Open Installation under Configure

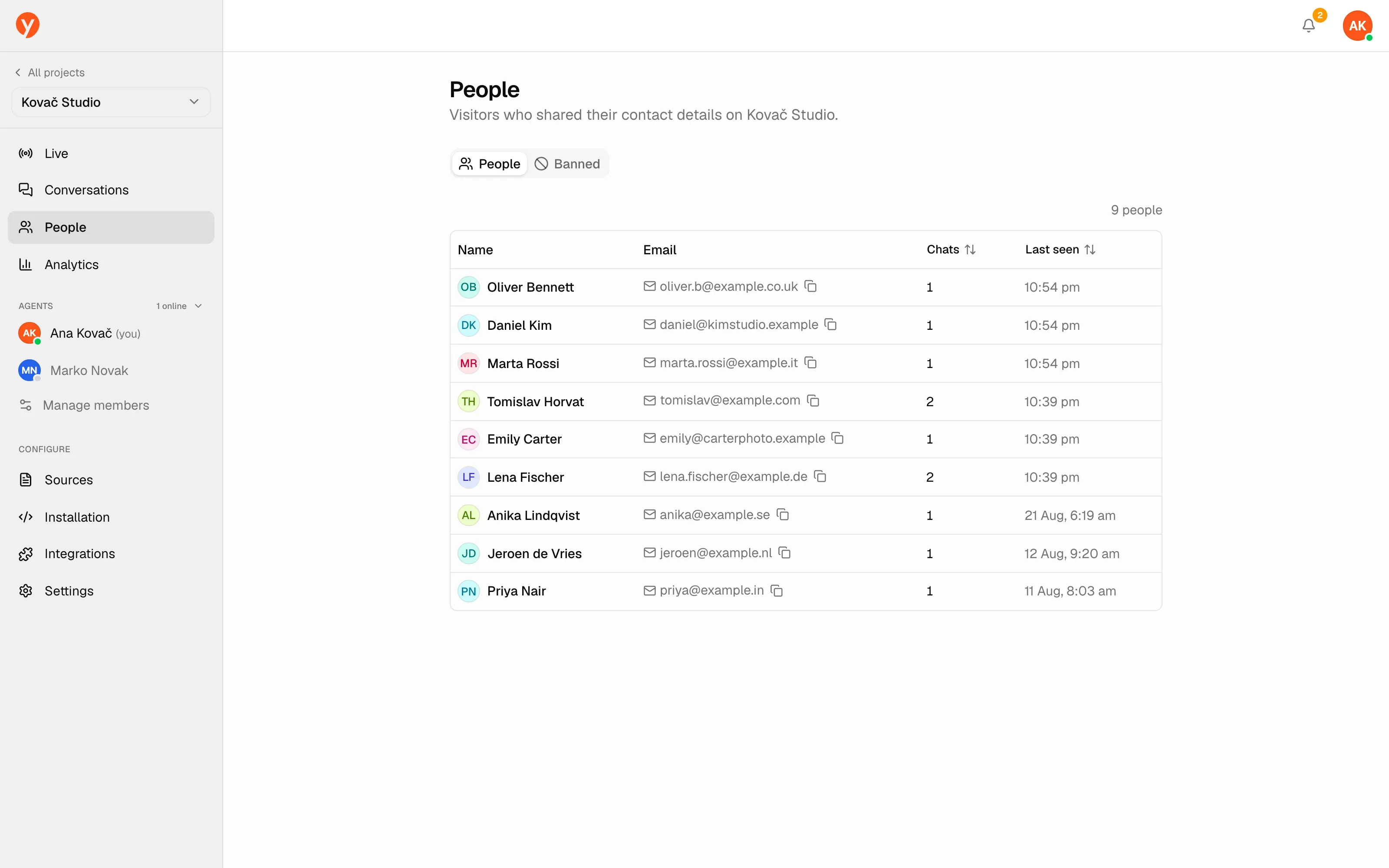click(111, 517)
